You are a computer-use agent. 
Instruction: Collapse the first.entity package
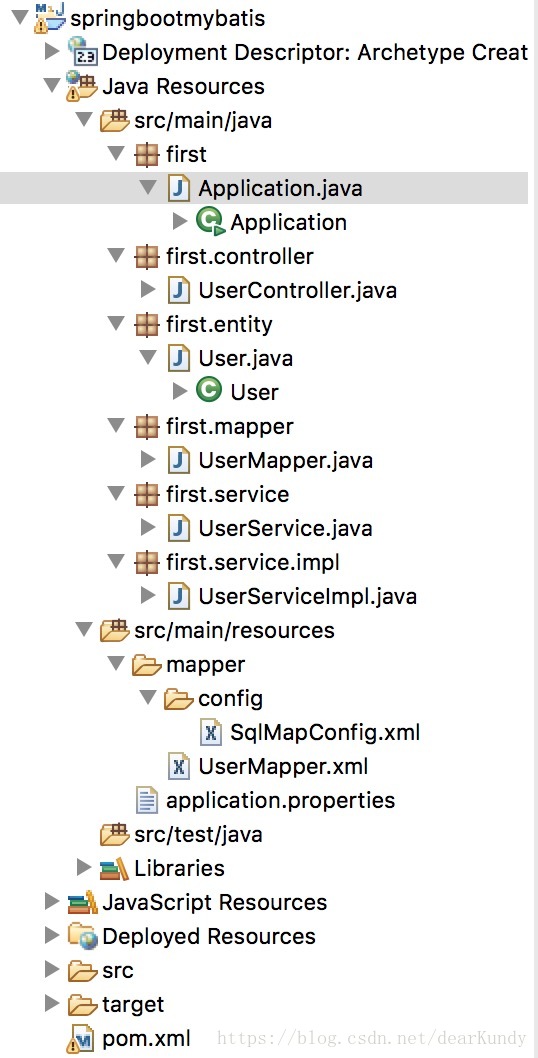pyautogui.click(x=116, y=325)
